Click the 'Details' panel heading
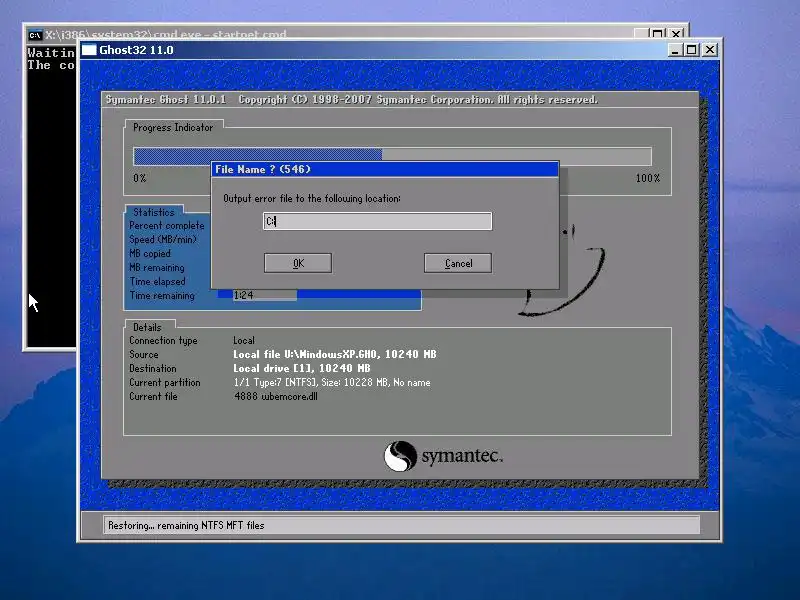Viewport: 800px width, 600px height. [x=147, y=328]
